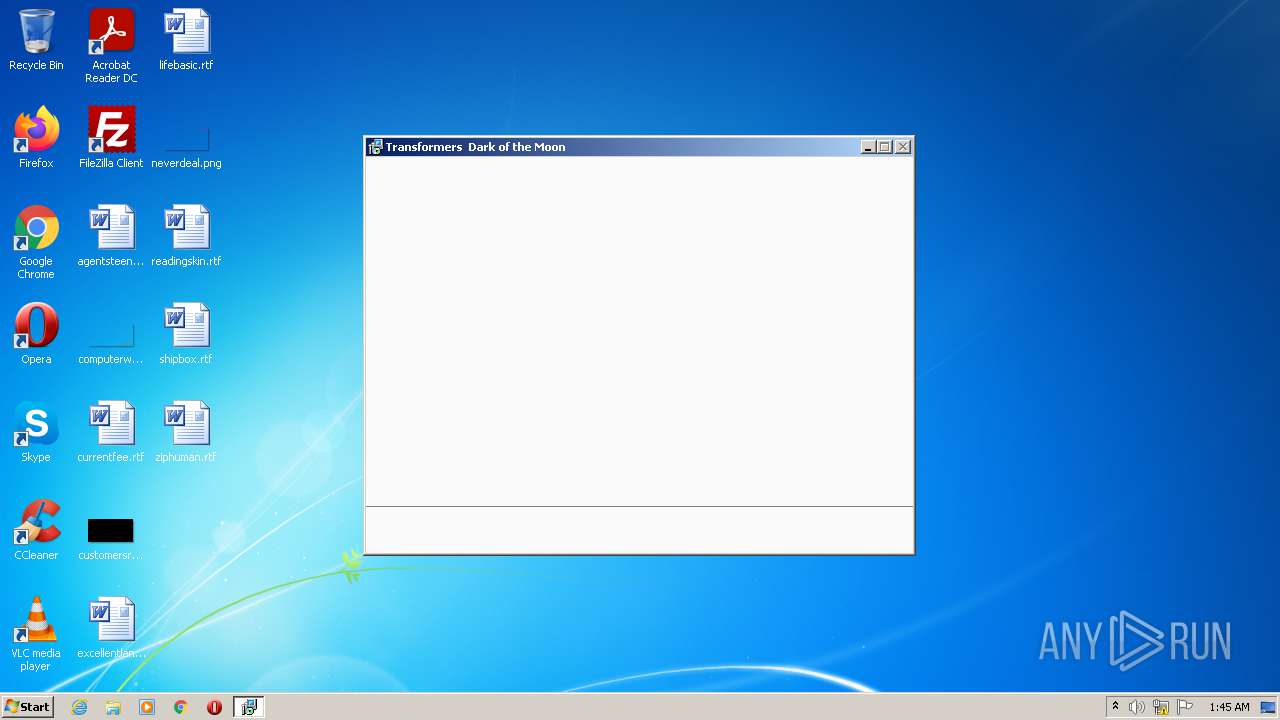Show hidden system tray icons

(x=1115, y=707)
